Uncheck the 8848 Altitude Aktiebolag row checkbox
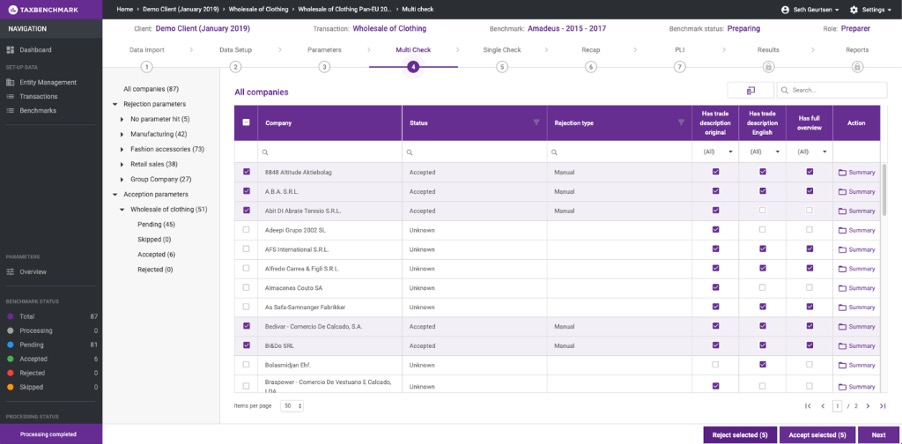This screenshot has width=902, height=444. [x=246, y=171]
